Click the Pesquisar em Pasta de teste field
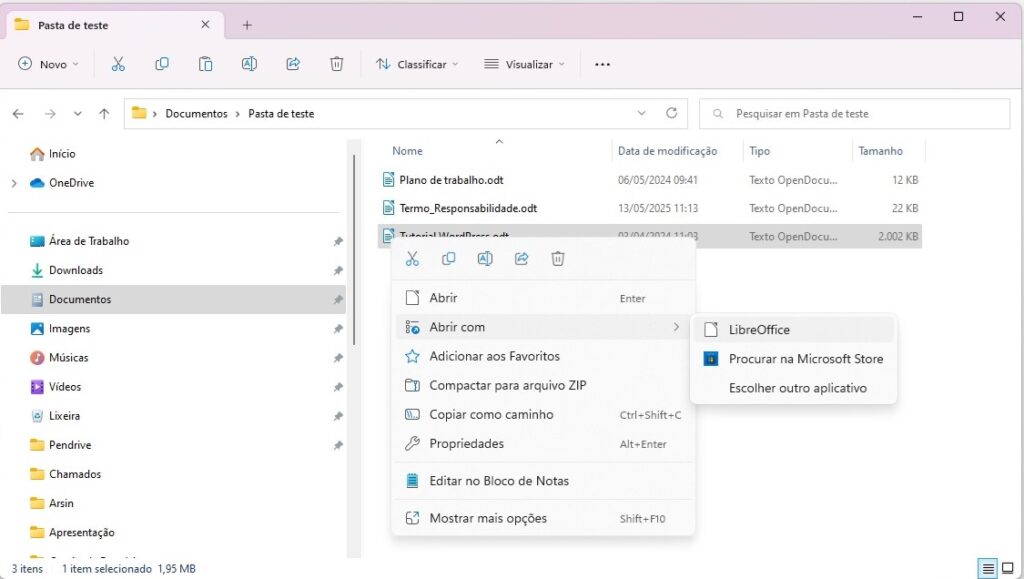The height and width of the screenshot is (579, 1024). [860, 114]
